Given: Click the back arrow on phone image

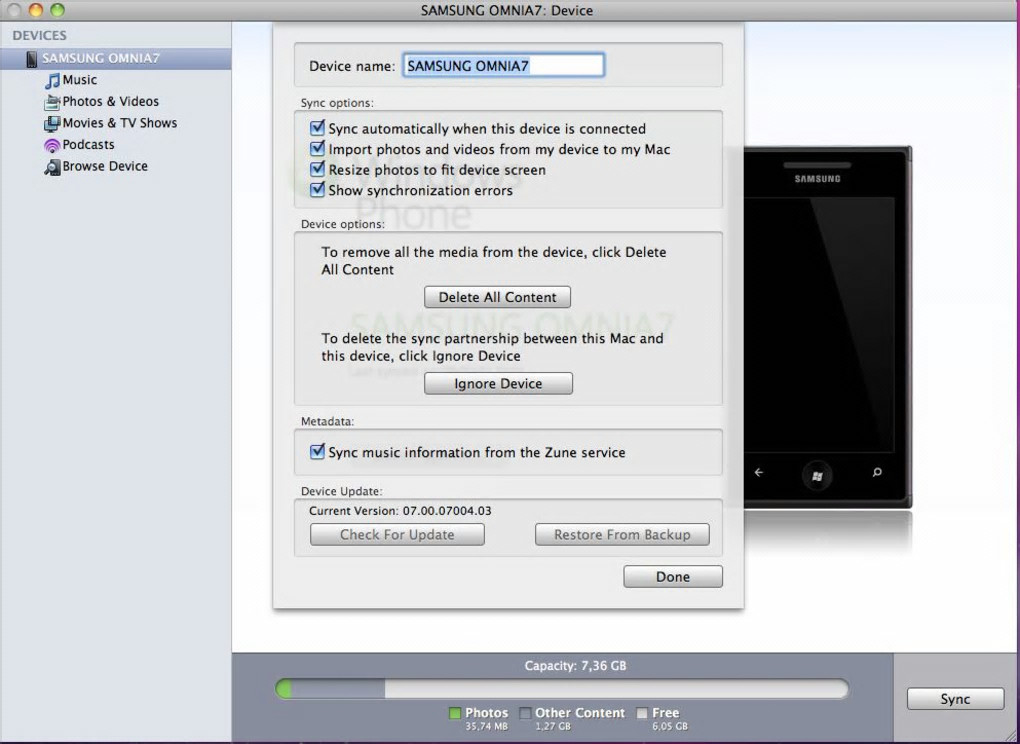Looking at the screenshot, I should (758, 473).
